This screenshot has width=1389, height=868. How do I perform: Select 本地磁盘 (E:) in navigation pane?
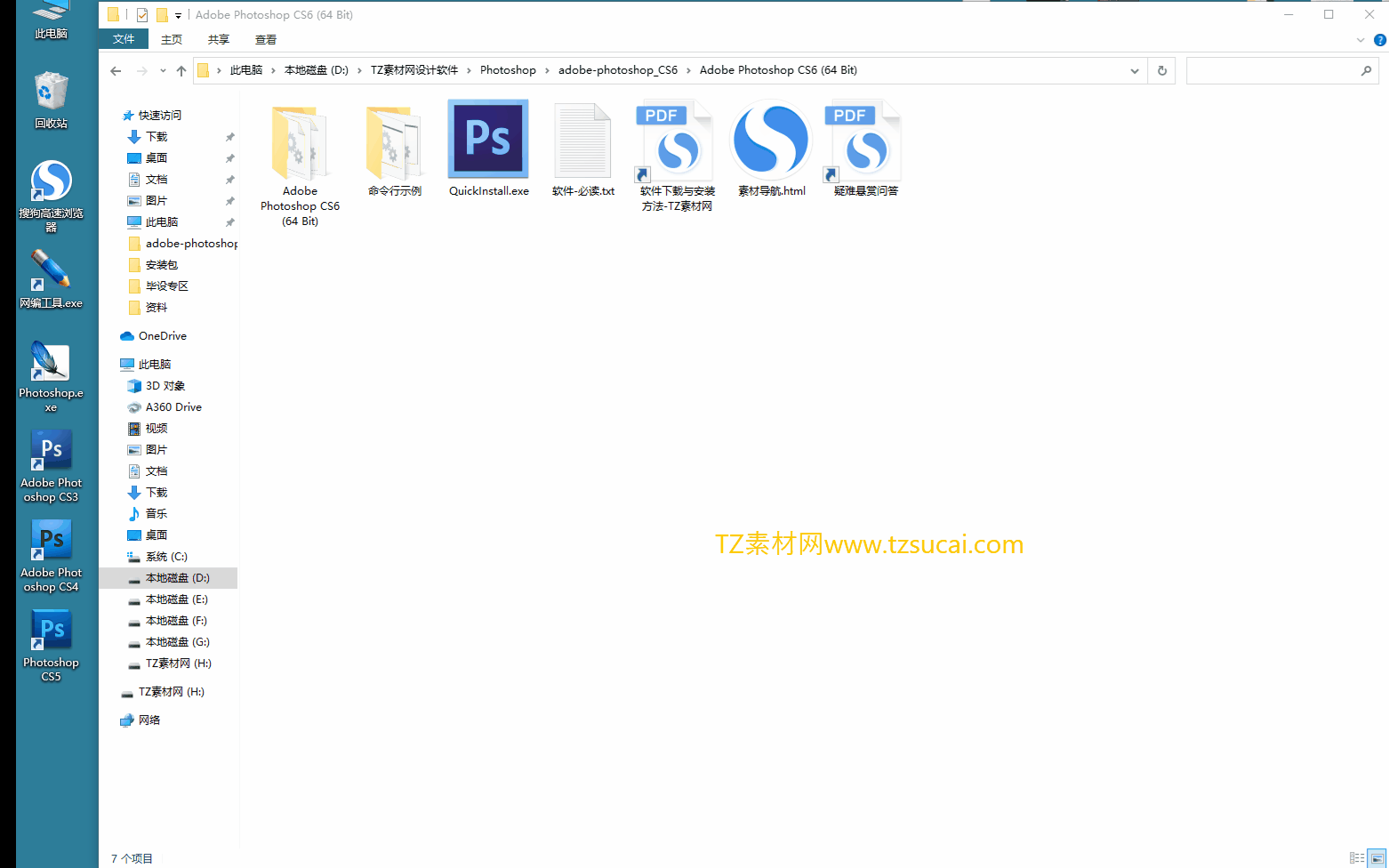coord(177,599)
